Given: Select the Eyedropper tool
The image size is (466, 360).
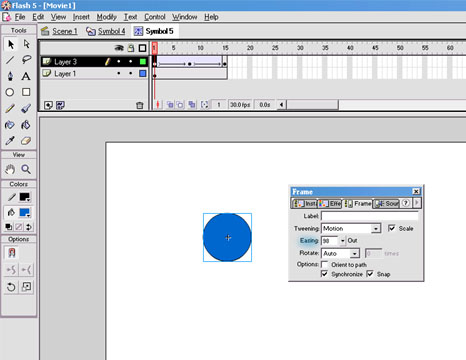Looking at the screenshot, I should point(10,141).
